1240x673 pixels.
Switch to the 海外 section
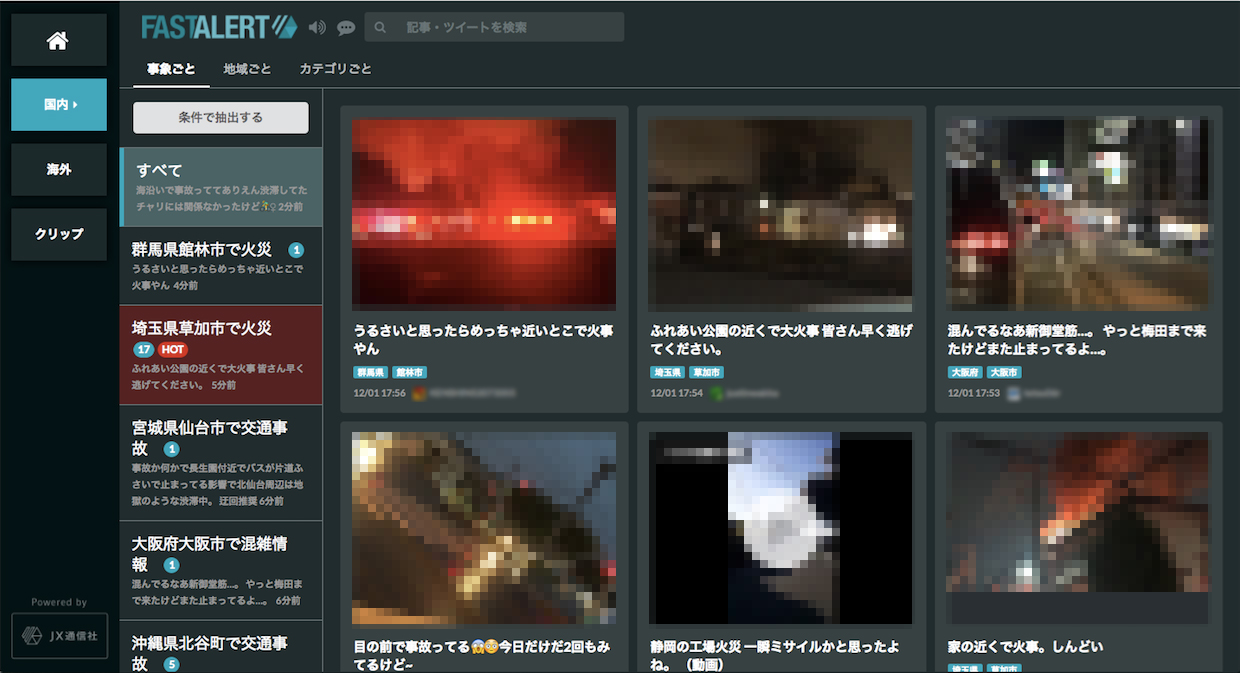click(58, 169)
